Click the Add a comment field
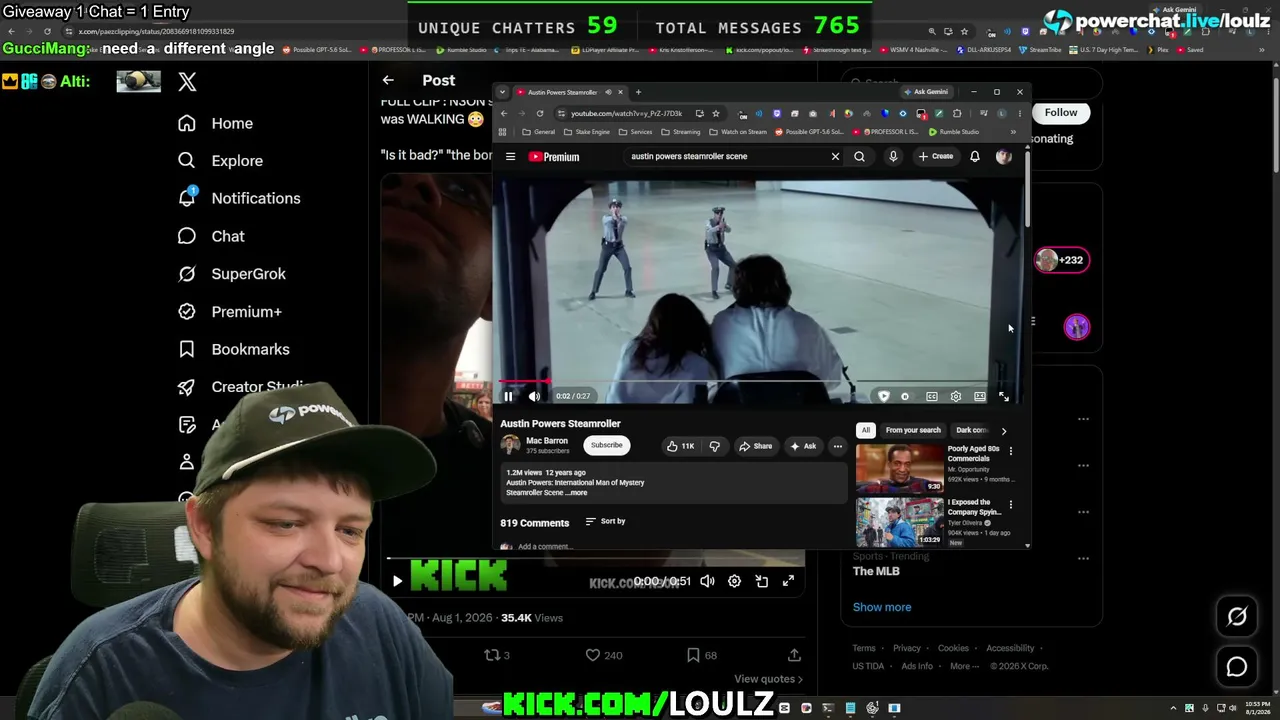Viewport: 1280px width, 720px height. (x=545, y=546)
